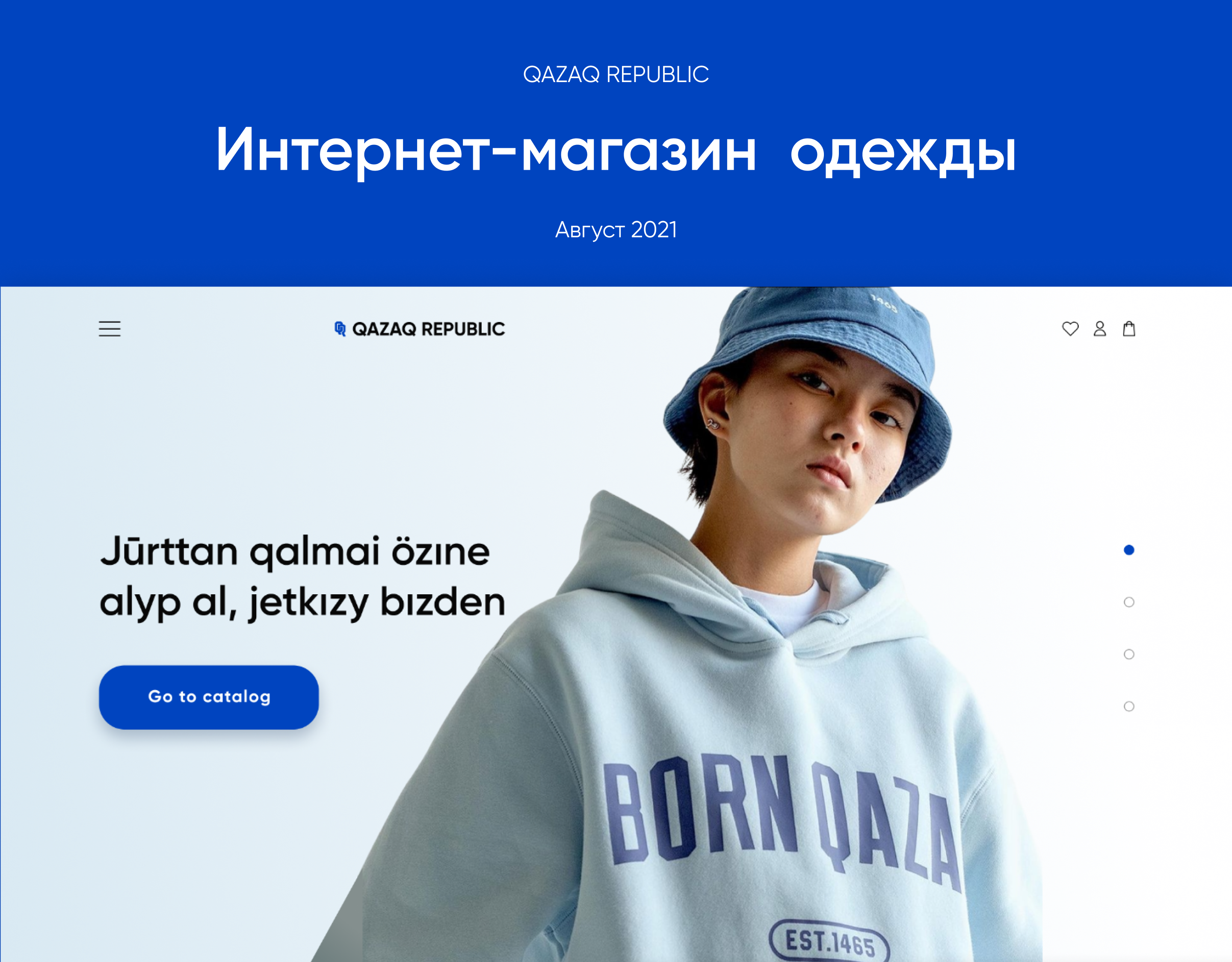The image size is (1232, 962).
Task: Click the QAZAQ REPUBLIC banner caption
Action: coord(616,74)
